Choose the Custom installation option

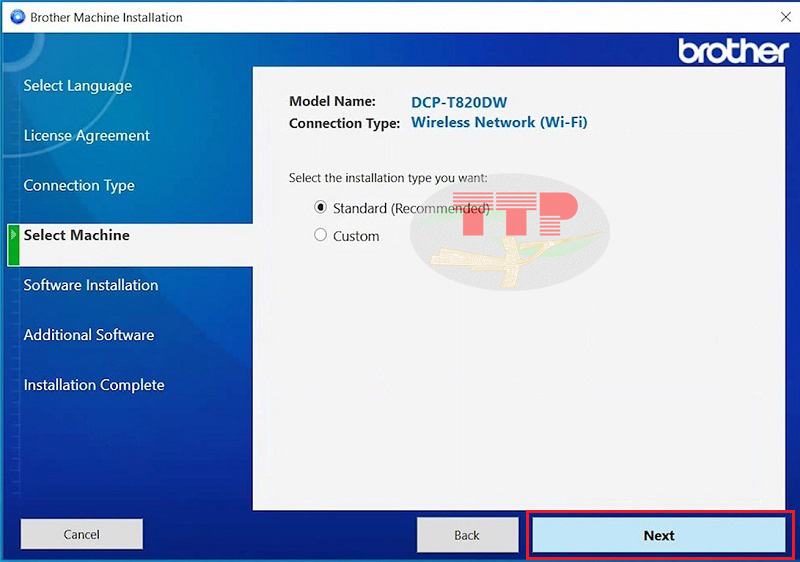click(320, 235)
